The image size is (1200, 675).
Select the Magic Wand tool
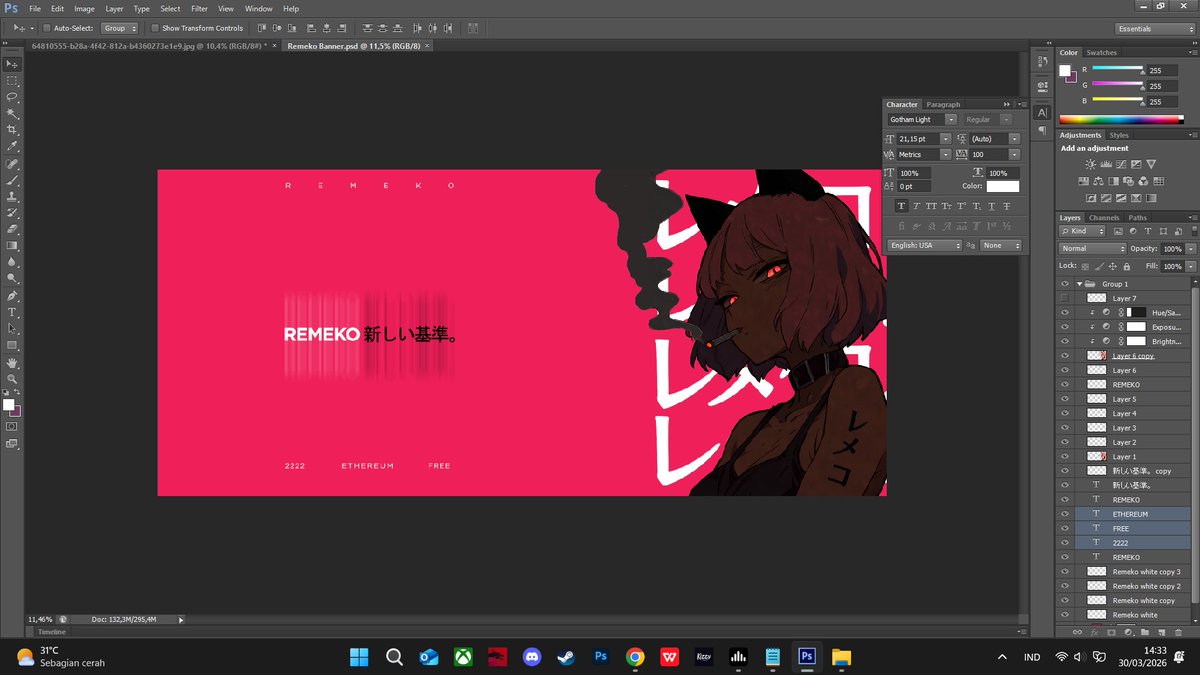point(12,113)
